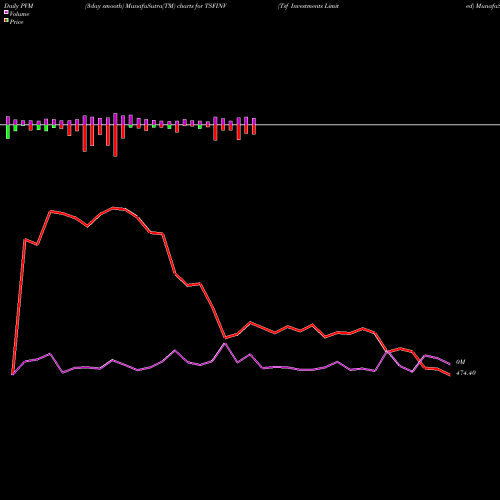Click the '474.40' price end label

click(x=466, y=373)
